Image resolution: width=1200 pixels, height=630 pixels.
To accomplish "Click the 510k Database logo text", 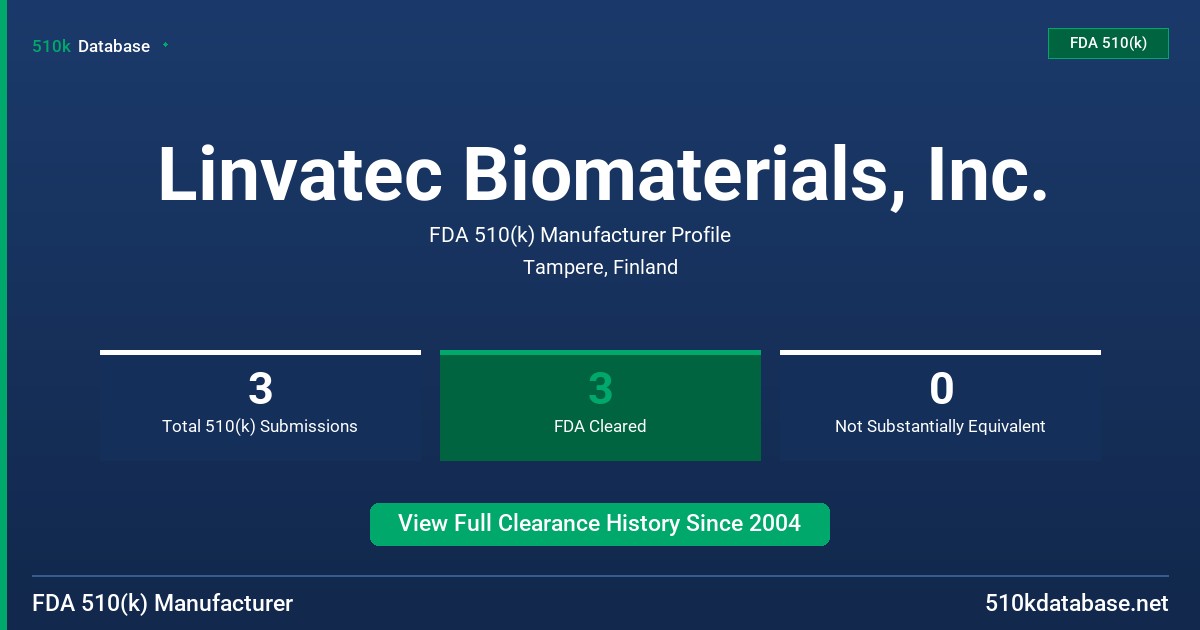I will 91,46.
